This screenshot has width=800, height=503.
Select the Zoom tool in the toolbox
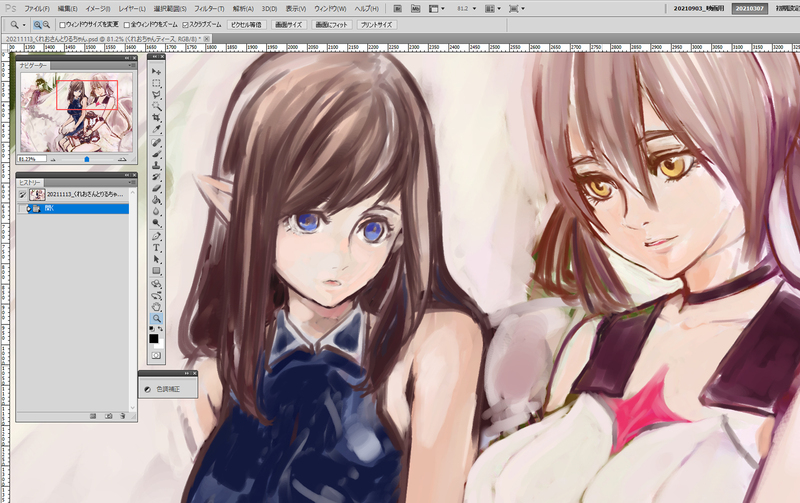(x=157, y=318)
